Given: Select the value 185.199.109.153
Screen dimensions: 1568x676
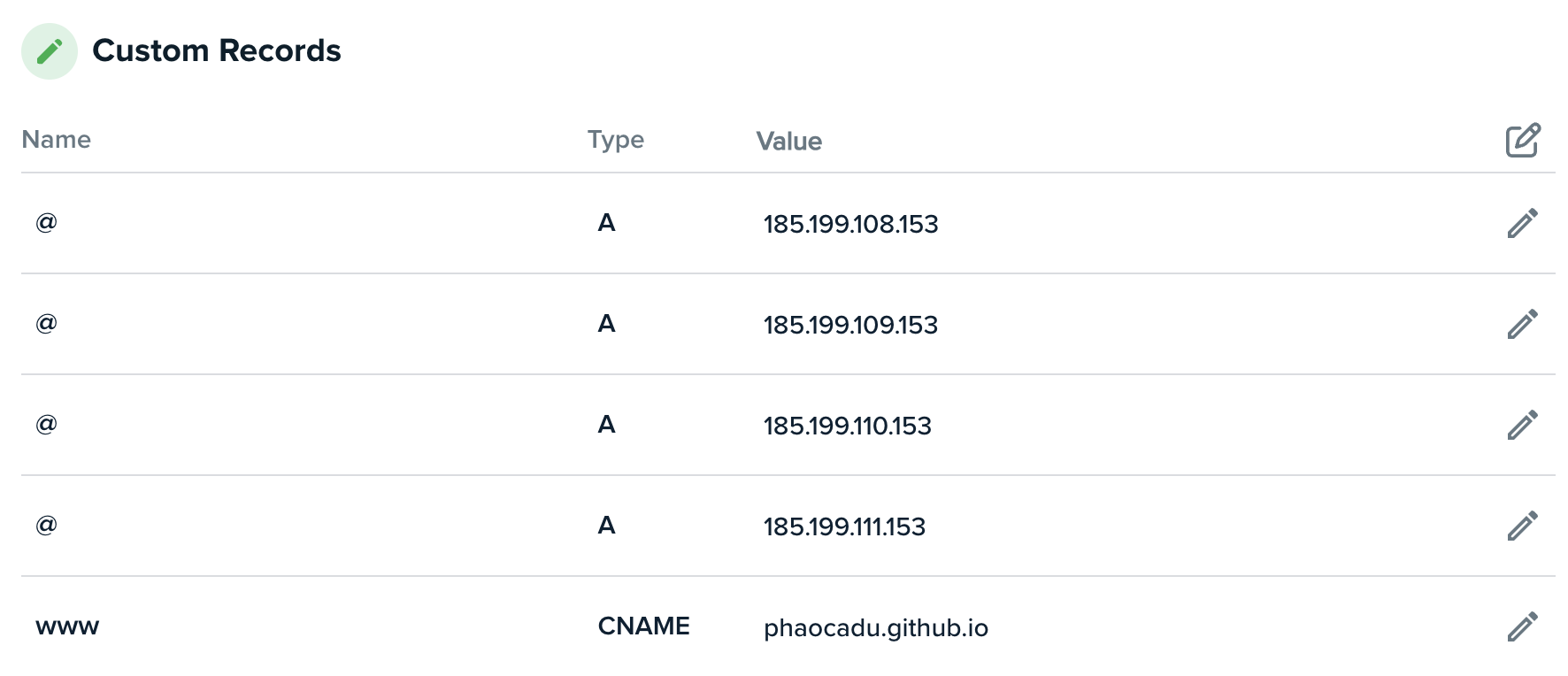Looking at the screenshot, I should click(x=851, y=325).
